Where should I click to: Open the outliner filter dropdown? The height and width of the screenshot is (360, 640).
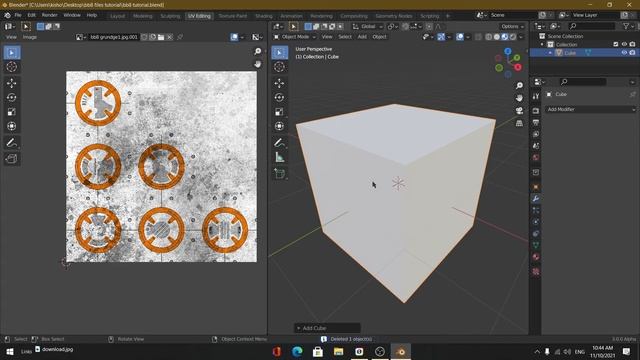pos(628,26)
